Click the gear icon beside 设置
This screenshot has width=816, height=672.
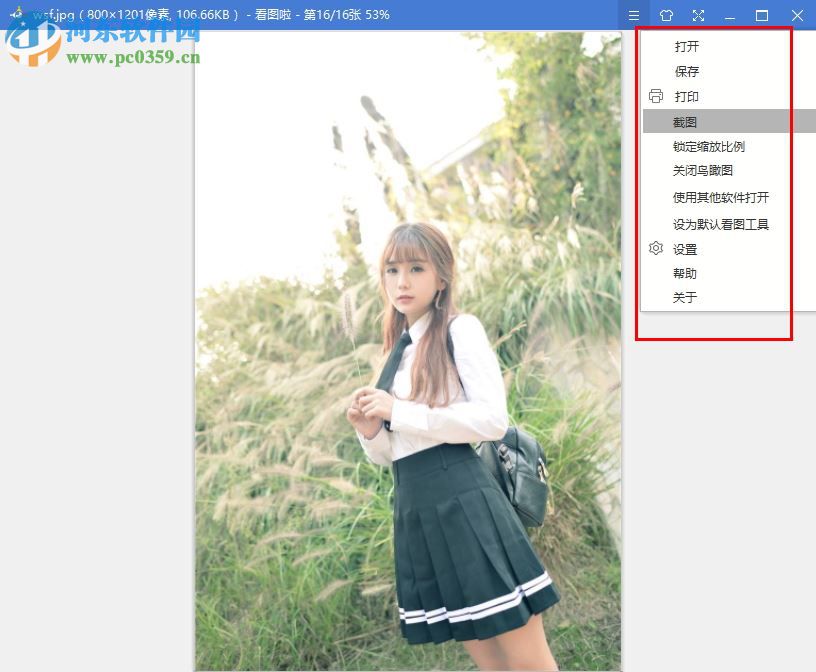click(655, 248)
